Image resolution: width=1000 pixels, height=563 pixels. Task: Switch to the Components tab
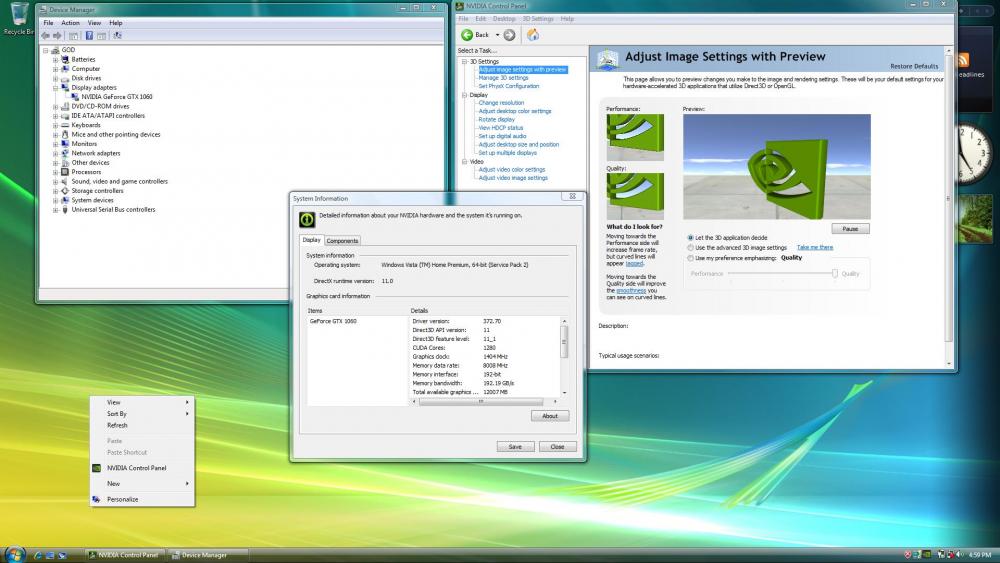coord(342,241)
